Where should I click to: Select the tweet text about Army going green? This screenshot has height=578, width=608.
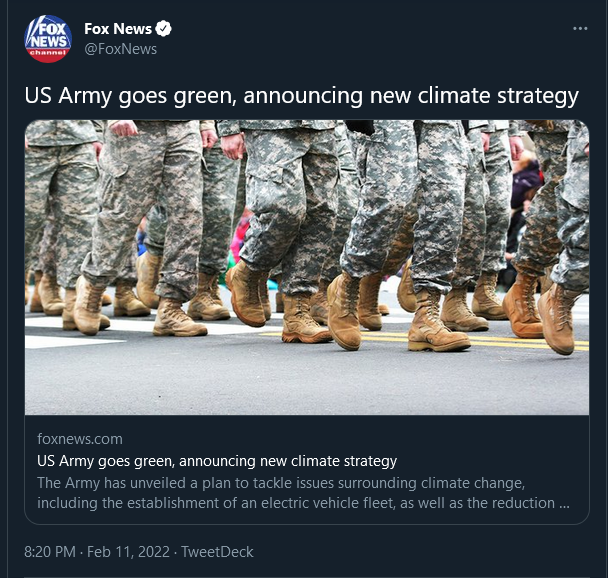[301, 96]
